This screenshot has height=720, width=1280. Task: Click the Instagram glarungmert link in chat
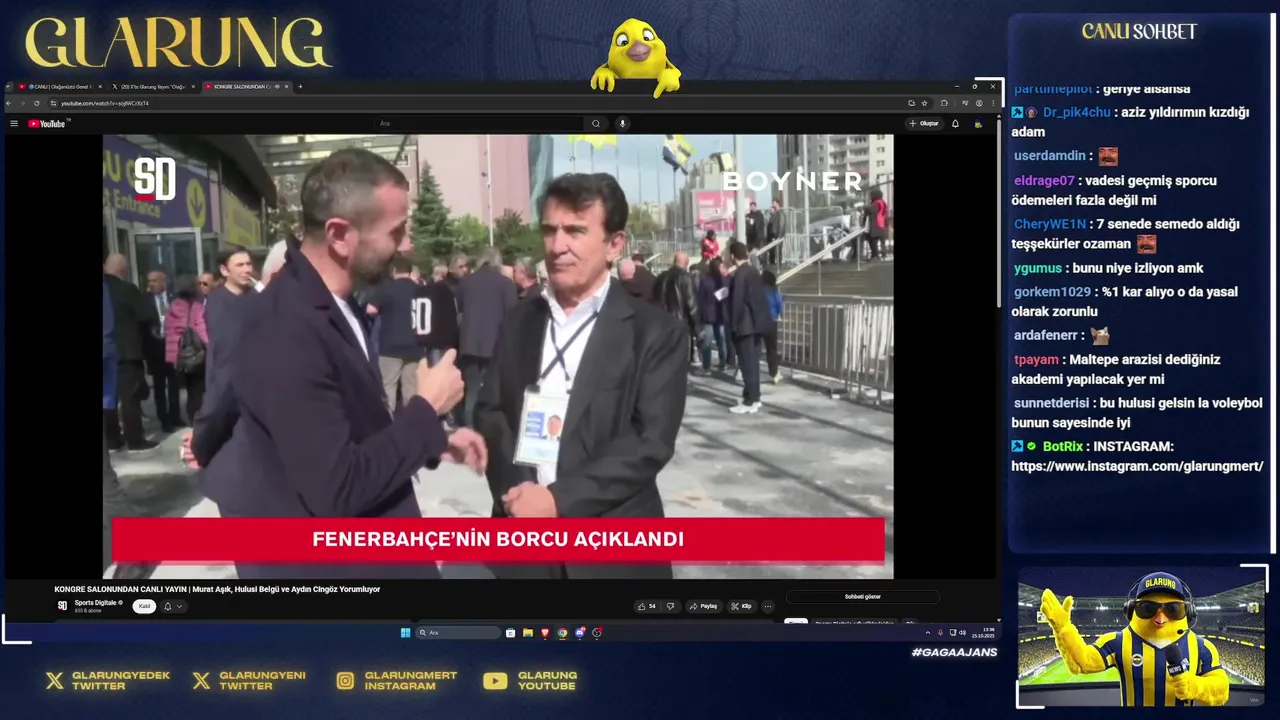pos(1137,466)
